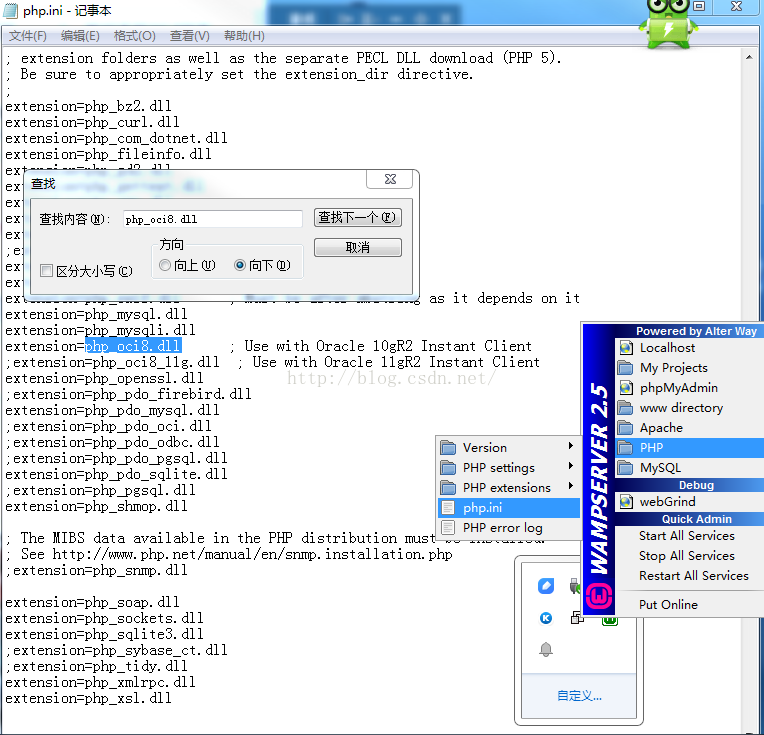This screenshot has height=735, width=764.
Task: Click the Notepad icon in the title bar
Action: (x=11, y=10)
